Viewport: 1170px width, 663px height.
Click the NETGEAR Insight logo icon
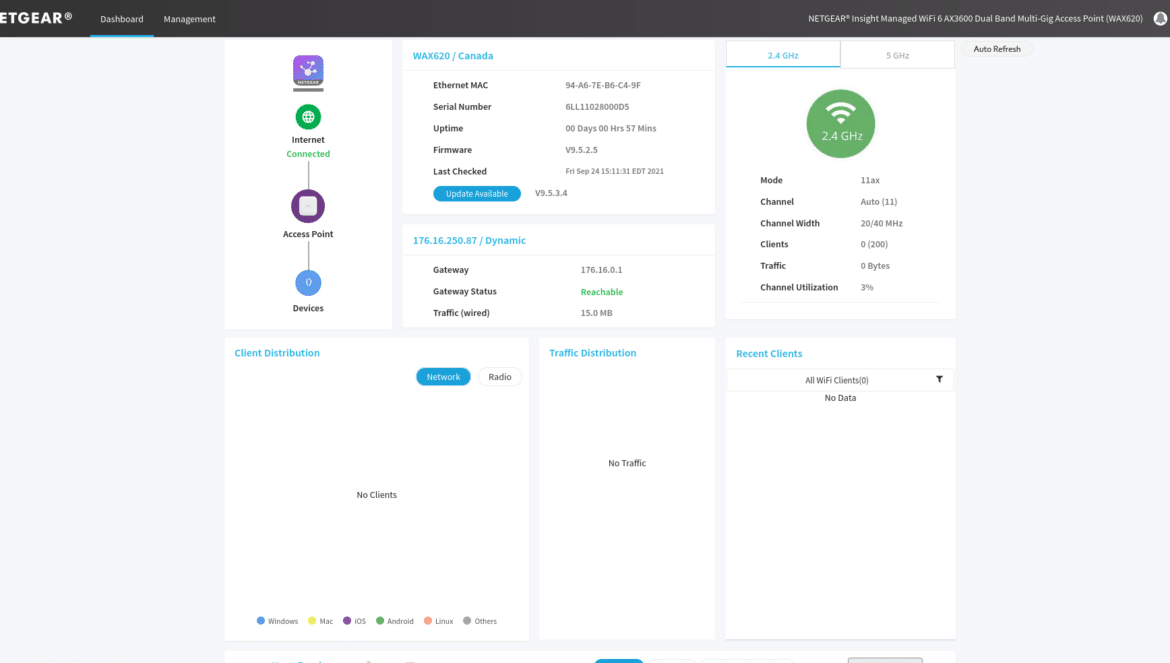click(308, 73)
